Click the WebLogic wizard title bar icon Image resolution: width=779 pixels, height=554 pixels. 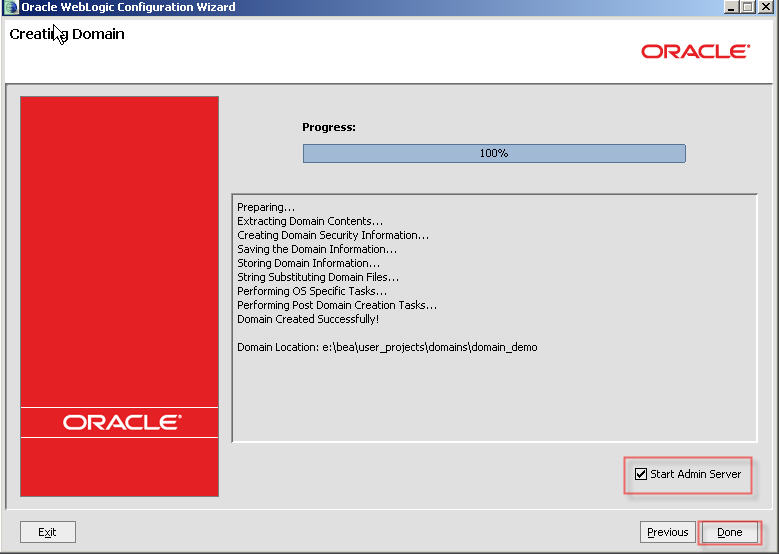(11, 7)
